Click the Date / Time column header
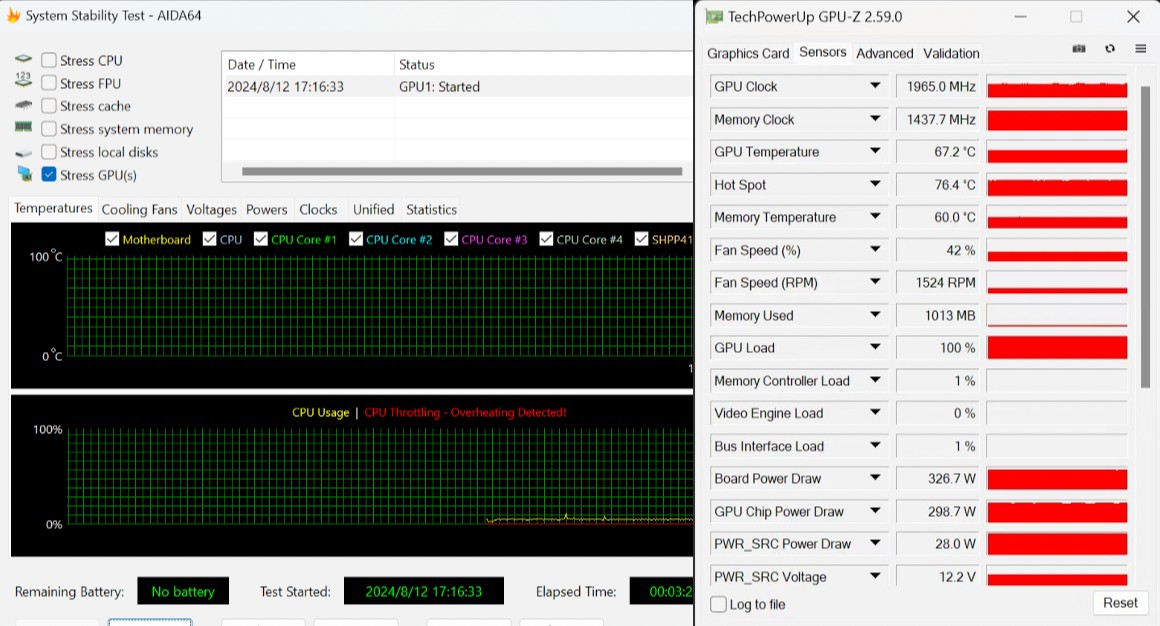 pos(308,64)
